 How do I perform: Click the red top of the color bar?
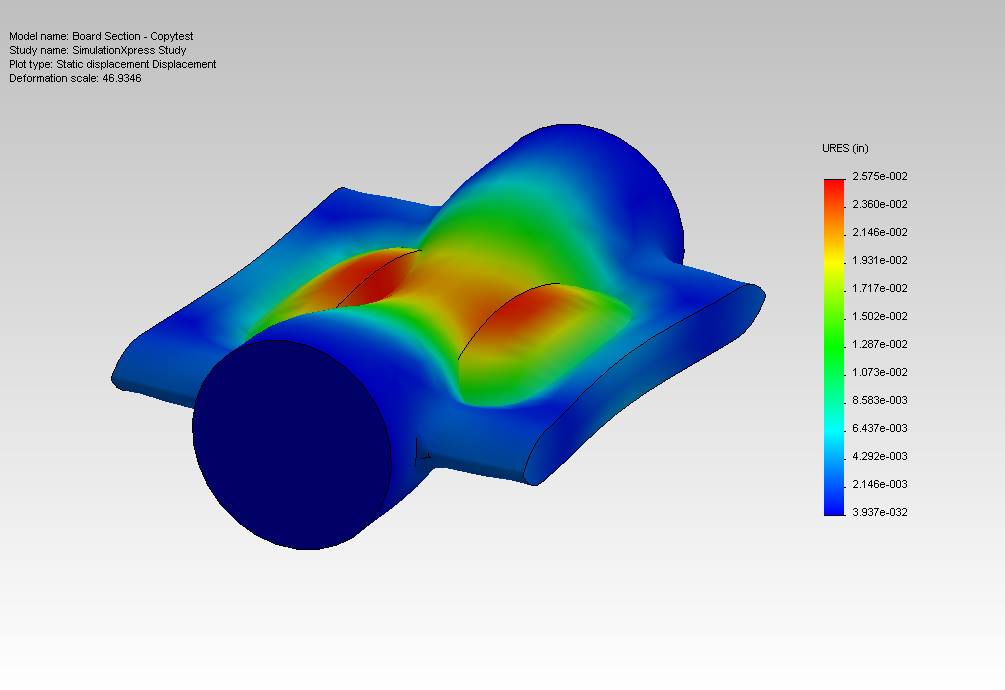pos(834,186)
